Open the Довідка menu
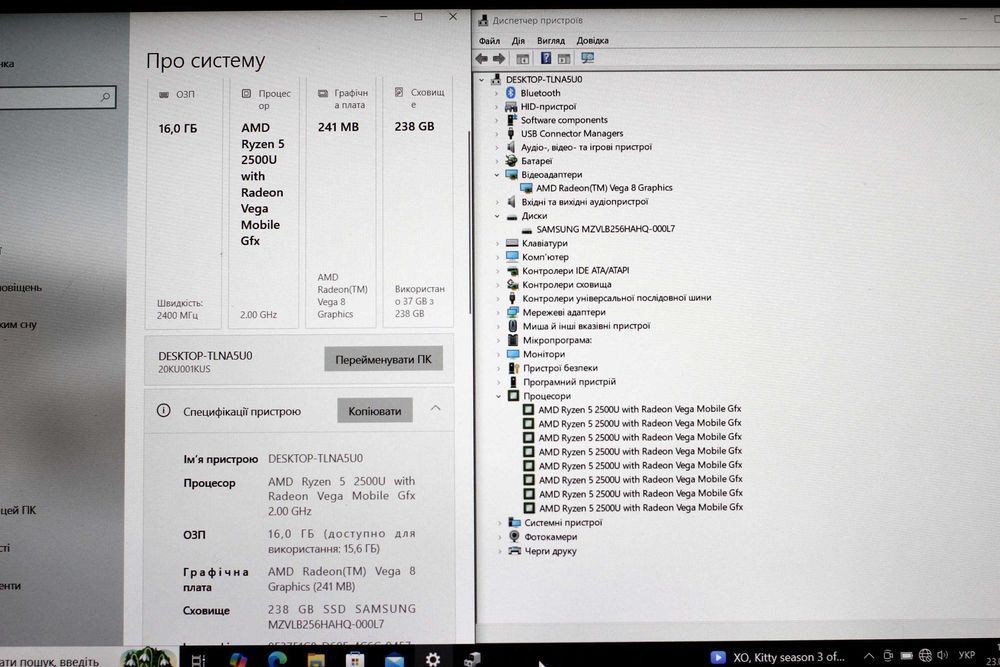1000x667 pixels. click(x=592, y=40)
